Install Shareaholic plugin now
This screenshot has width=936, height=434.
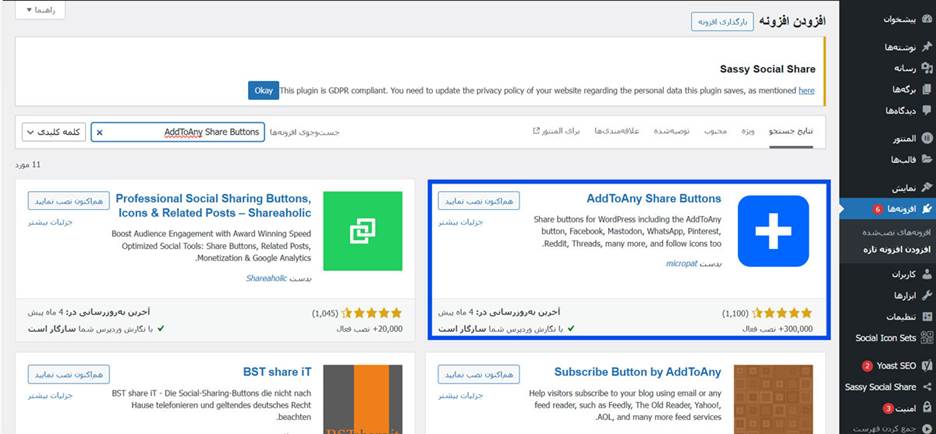[69, 201]
